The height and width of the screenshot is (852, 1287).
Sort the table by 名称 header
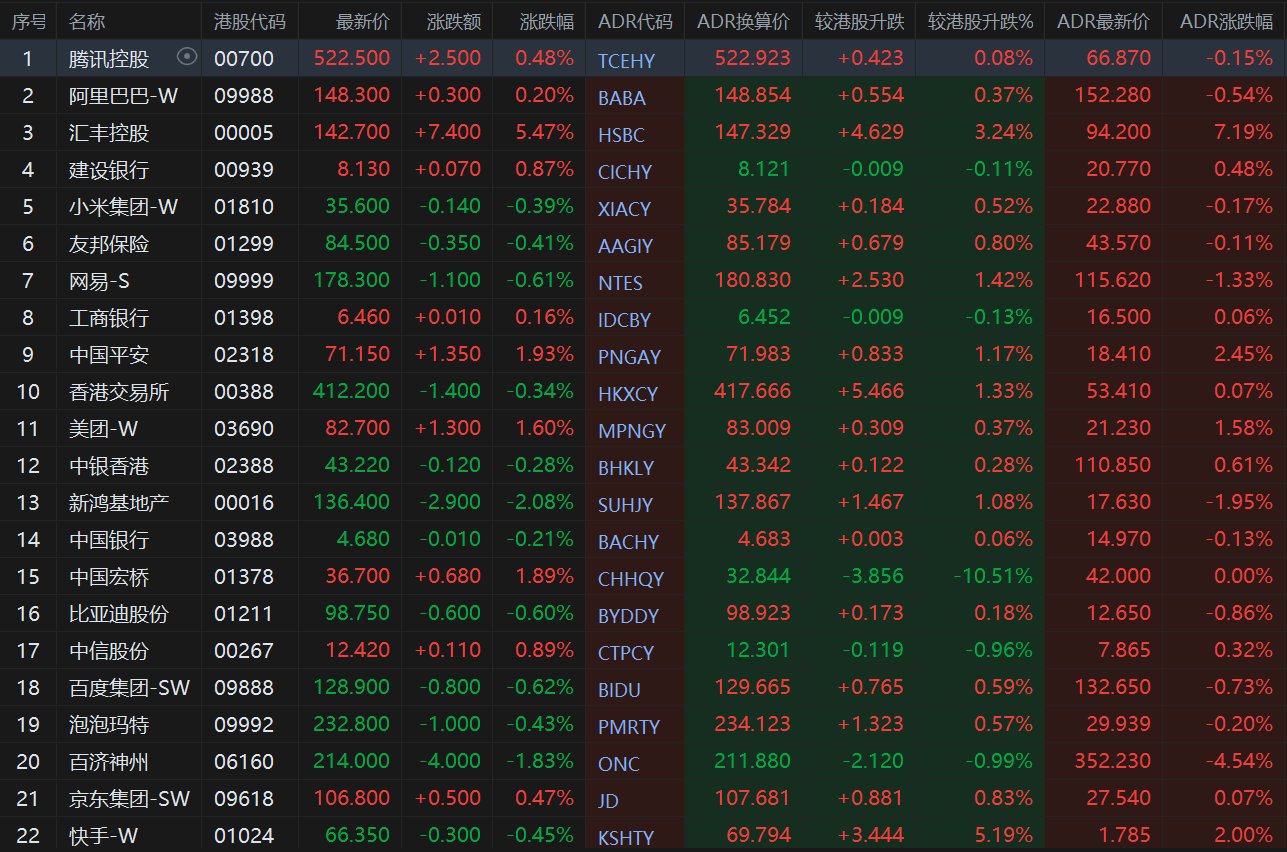pyautogui.click(x=87, y=21)
